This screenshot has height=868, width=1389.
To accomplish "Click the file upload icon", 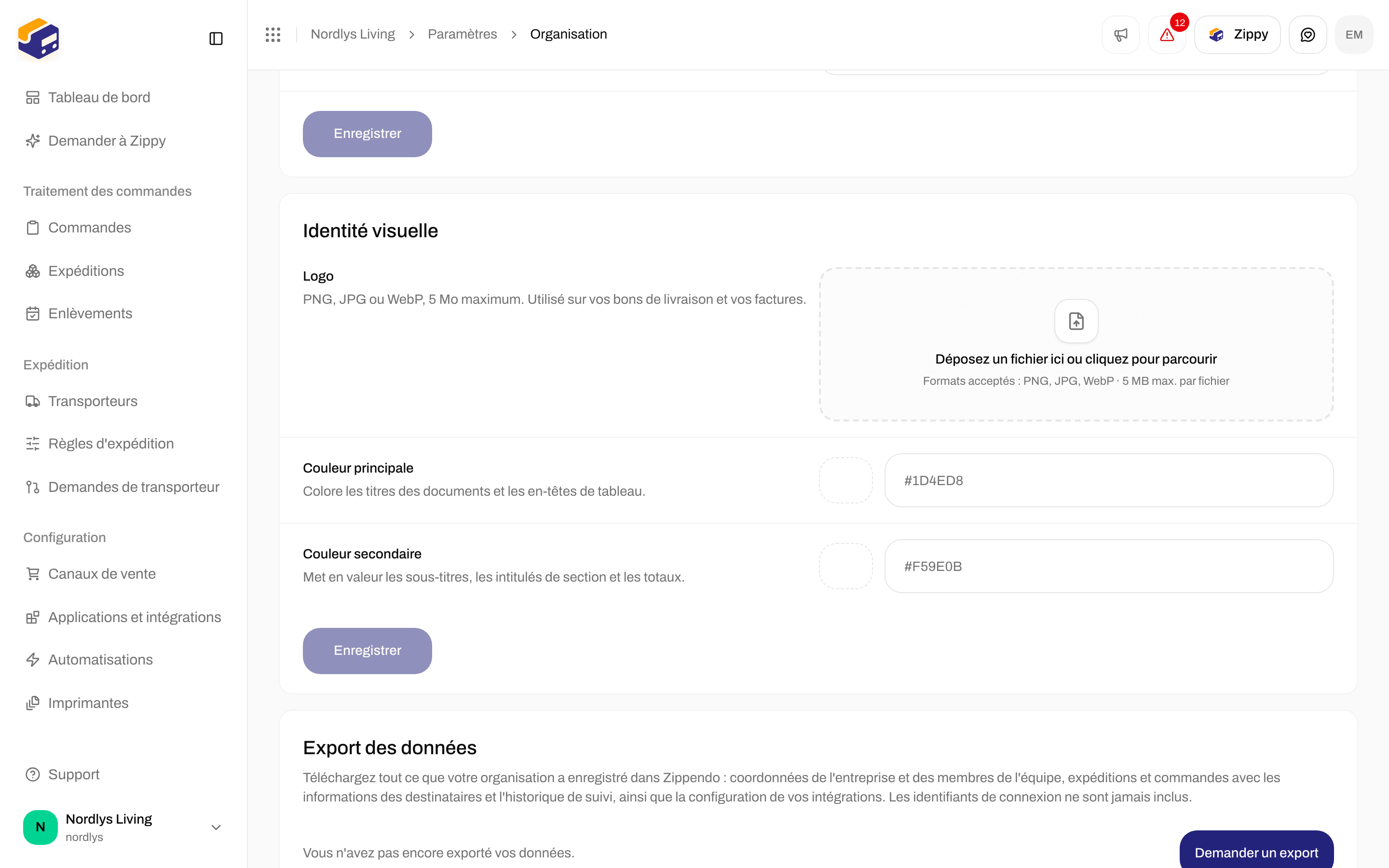I will tap(1076, 321).
